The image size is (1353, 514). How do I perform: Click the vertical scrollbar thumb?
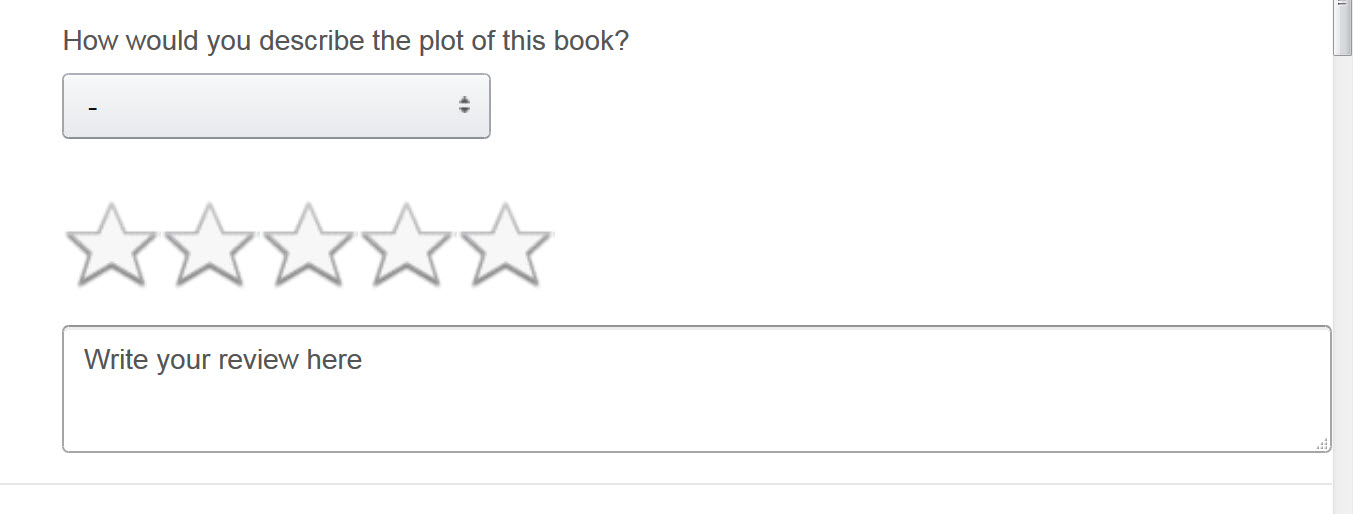1342,30
